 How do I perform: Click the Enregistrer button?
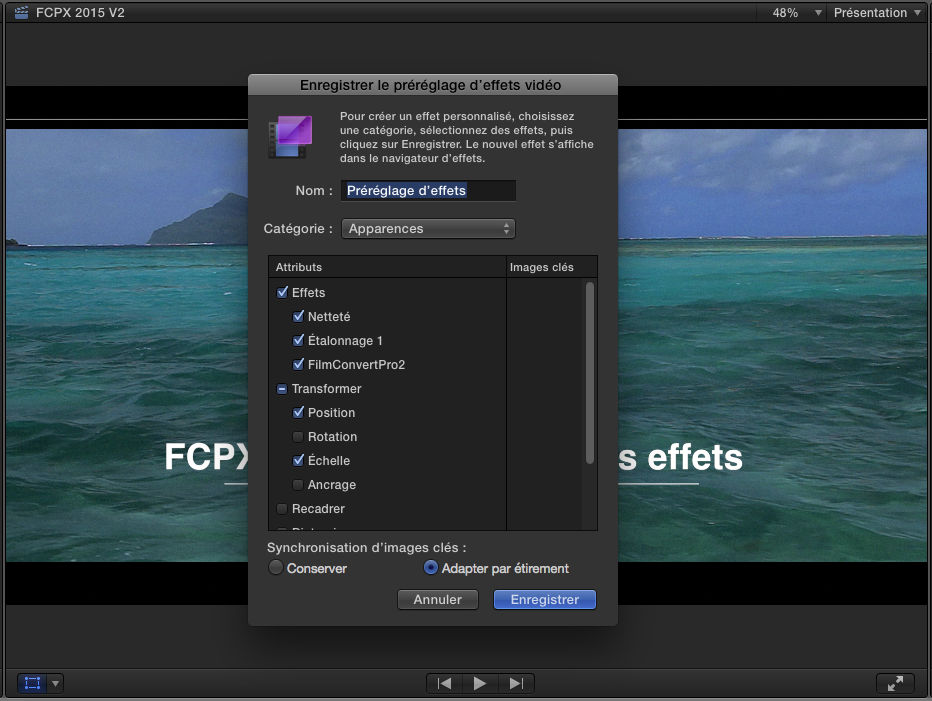tap(544, 599)
